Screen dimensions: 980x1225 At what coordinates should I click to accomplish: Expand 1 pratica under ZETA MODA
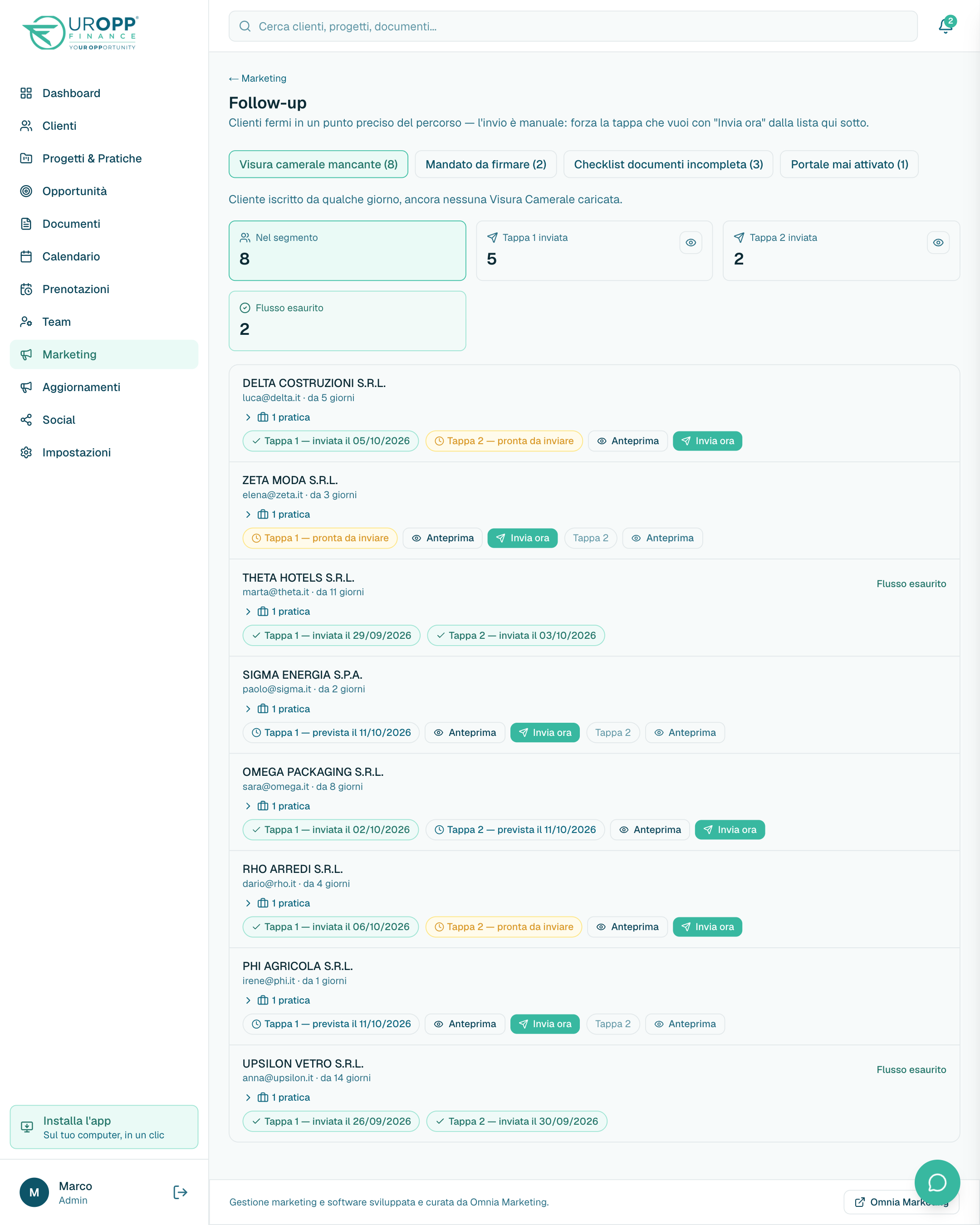277,514
